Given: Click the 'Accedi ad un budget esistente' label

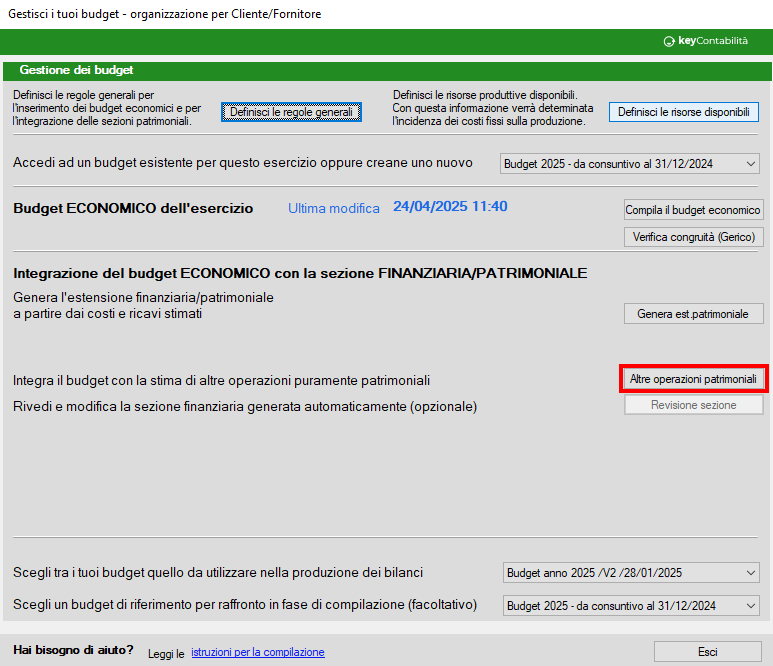Looking at the screenshot, I should click(243, 163).
